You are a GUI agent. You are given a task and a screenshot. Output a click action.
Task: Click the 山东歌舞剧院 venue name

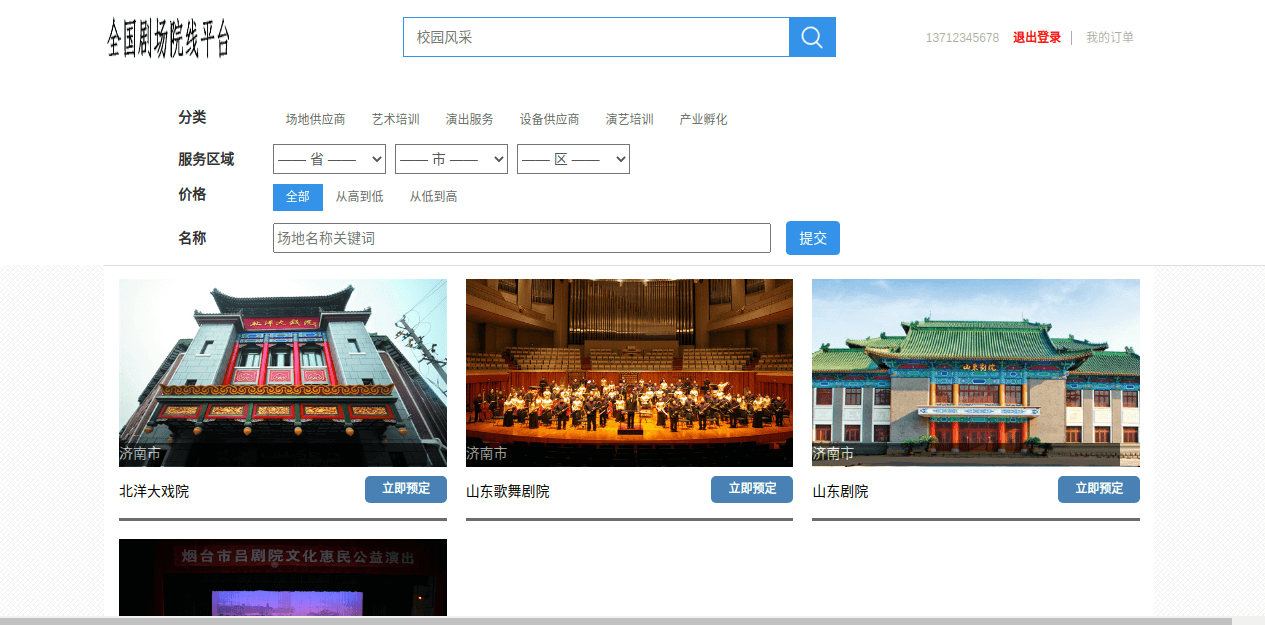[508, 491]
